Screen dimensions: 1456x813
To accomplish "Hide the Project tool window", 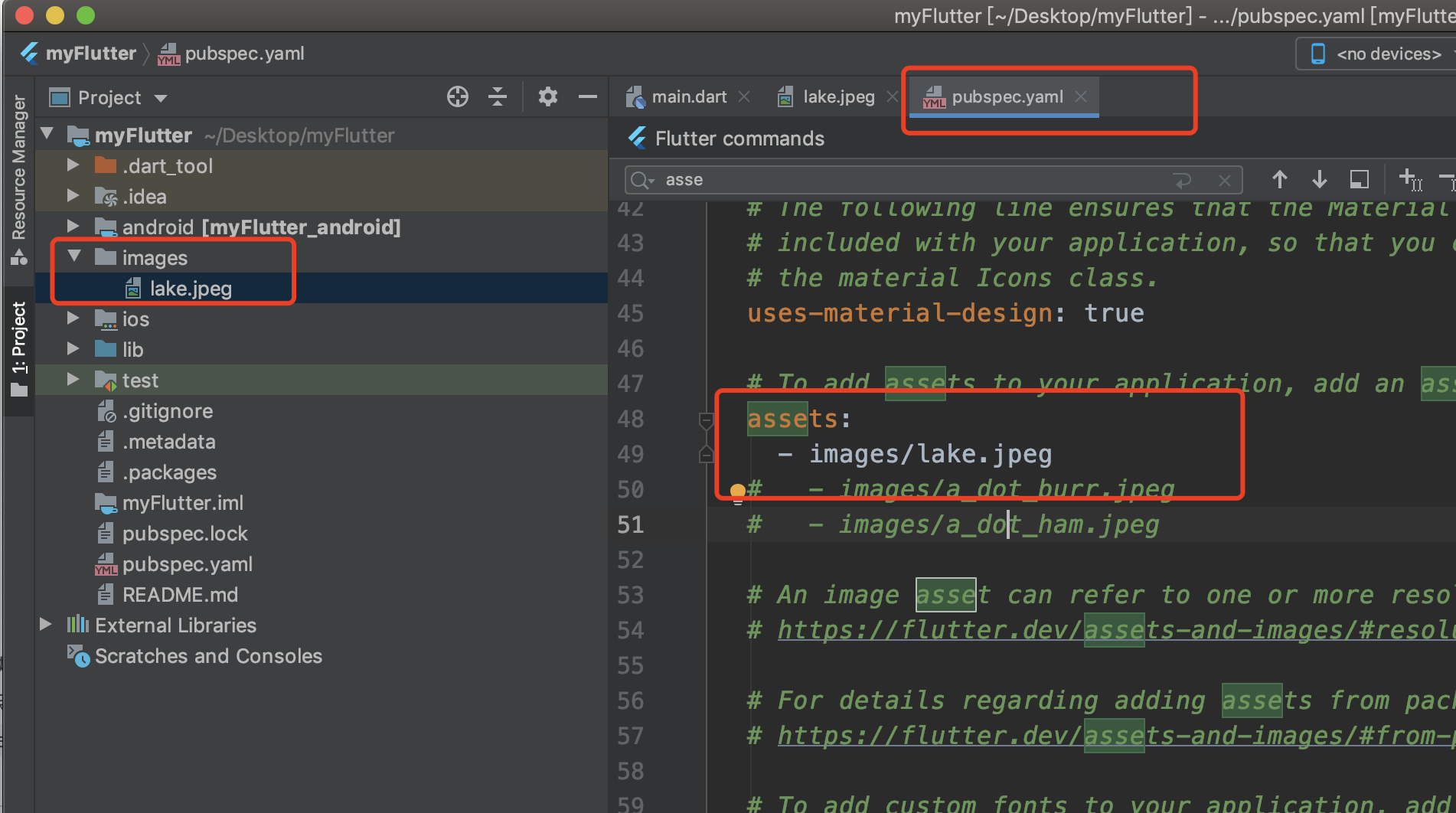I will [x=588, y=97].
